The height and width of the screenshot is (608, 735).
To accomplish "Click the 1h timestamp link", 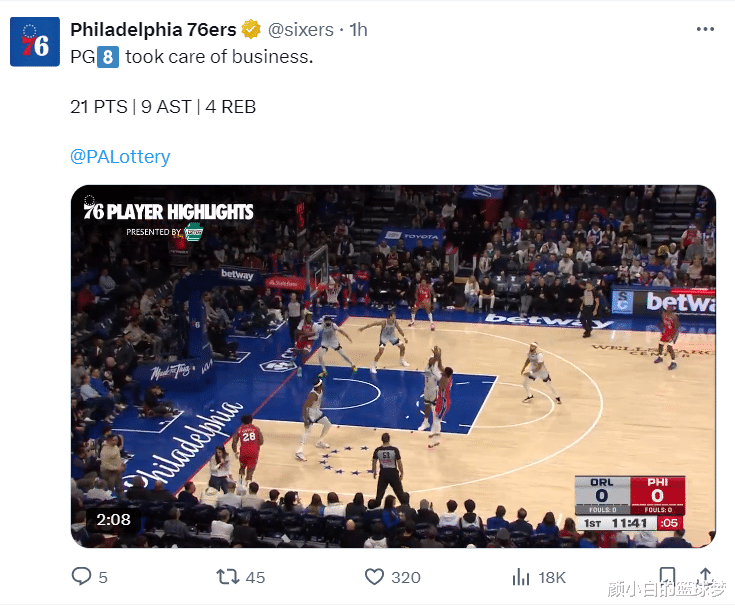I will [x=359, y=30].
